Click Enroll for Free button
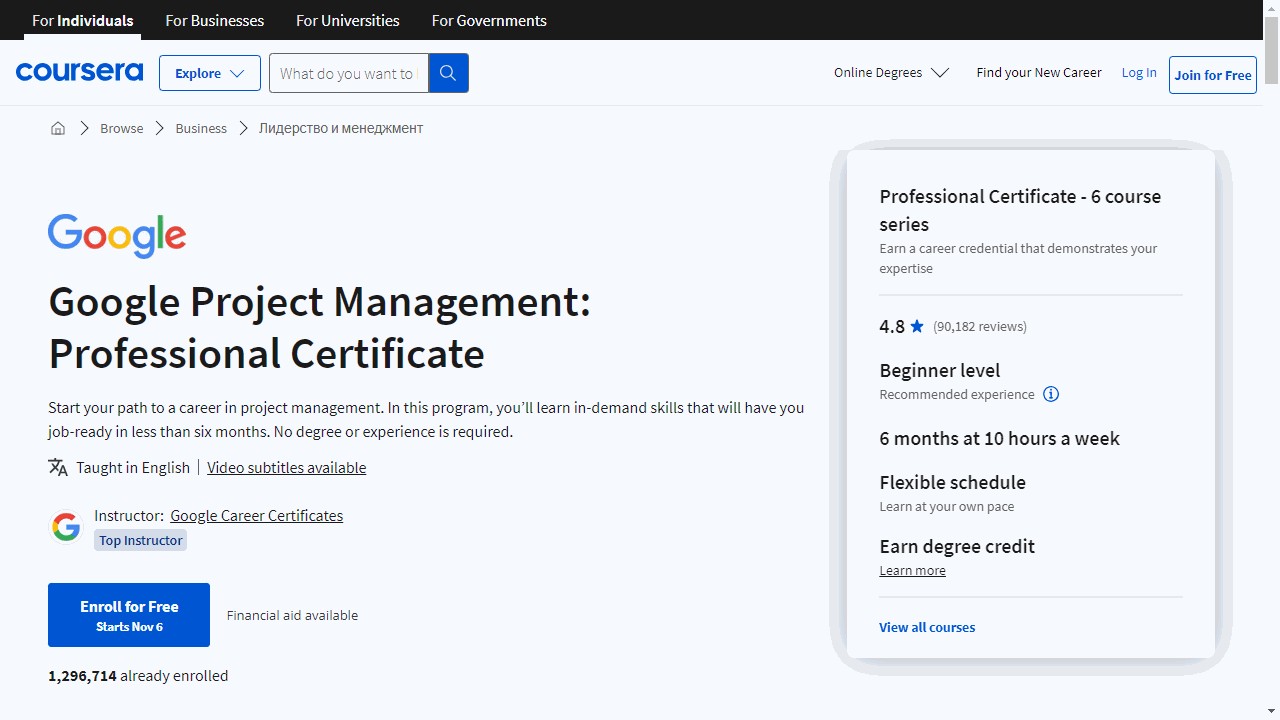The width and height of the screenshot is (1280, 720). click(129, 615)
